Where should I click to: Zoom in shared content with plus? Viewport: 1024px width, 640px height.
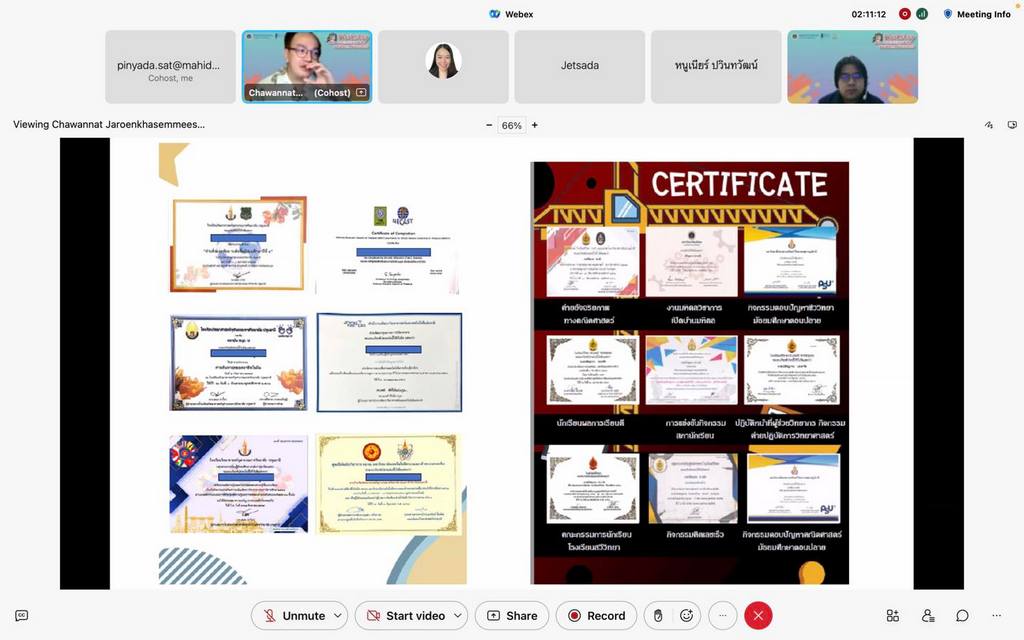point(535,126)
